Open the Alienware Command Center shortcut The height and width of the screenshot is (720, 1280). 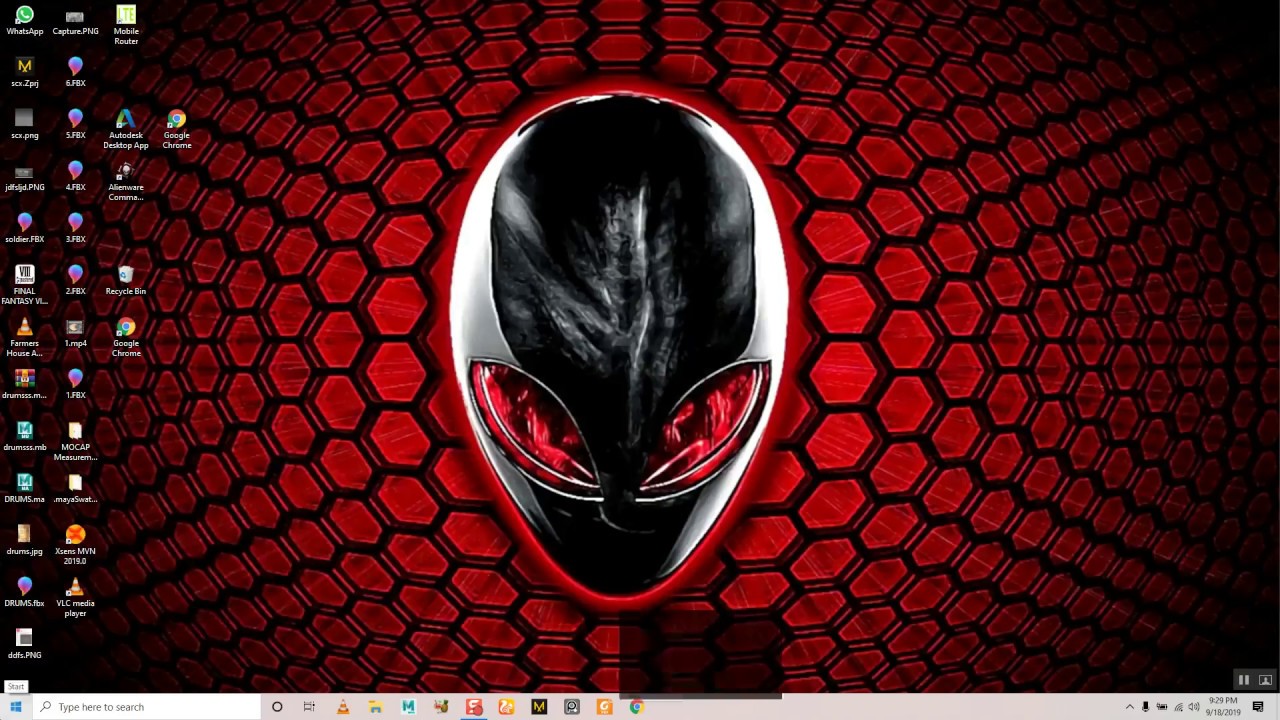tap(126, 182)
